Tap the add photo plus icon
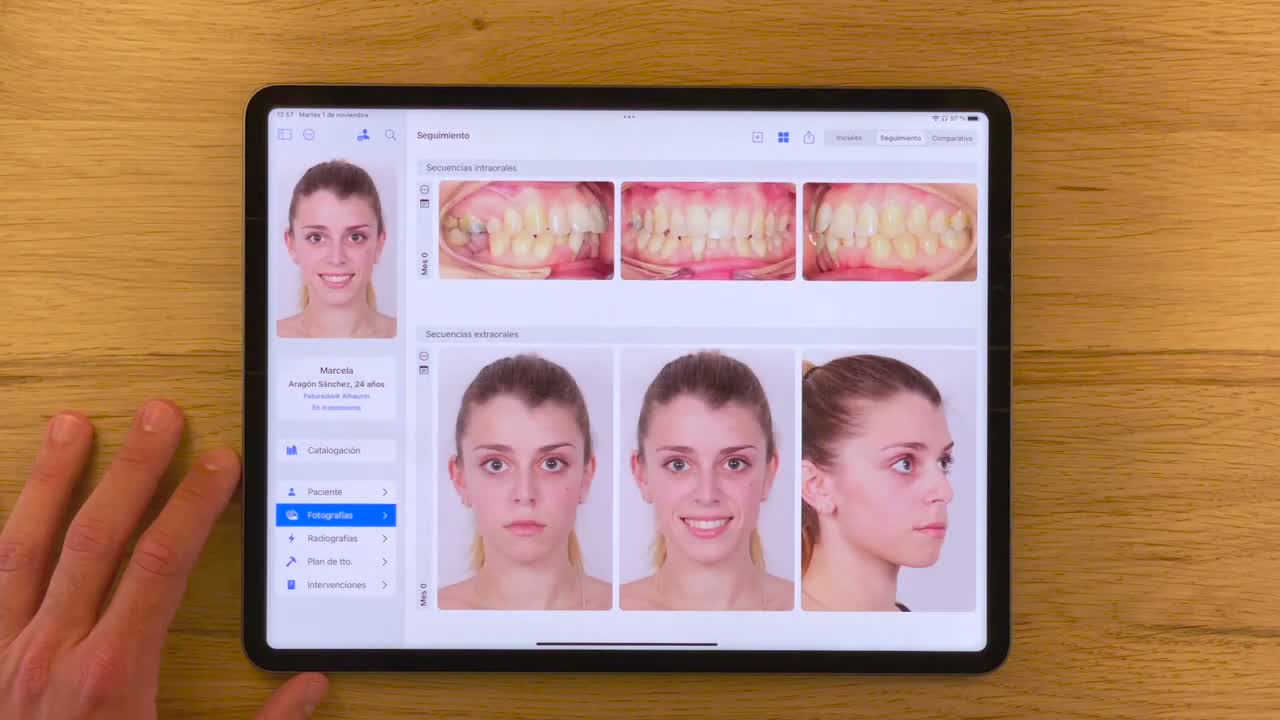 coord(757,137)
